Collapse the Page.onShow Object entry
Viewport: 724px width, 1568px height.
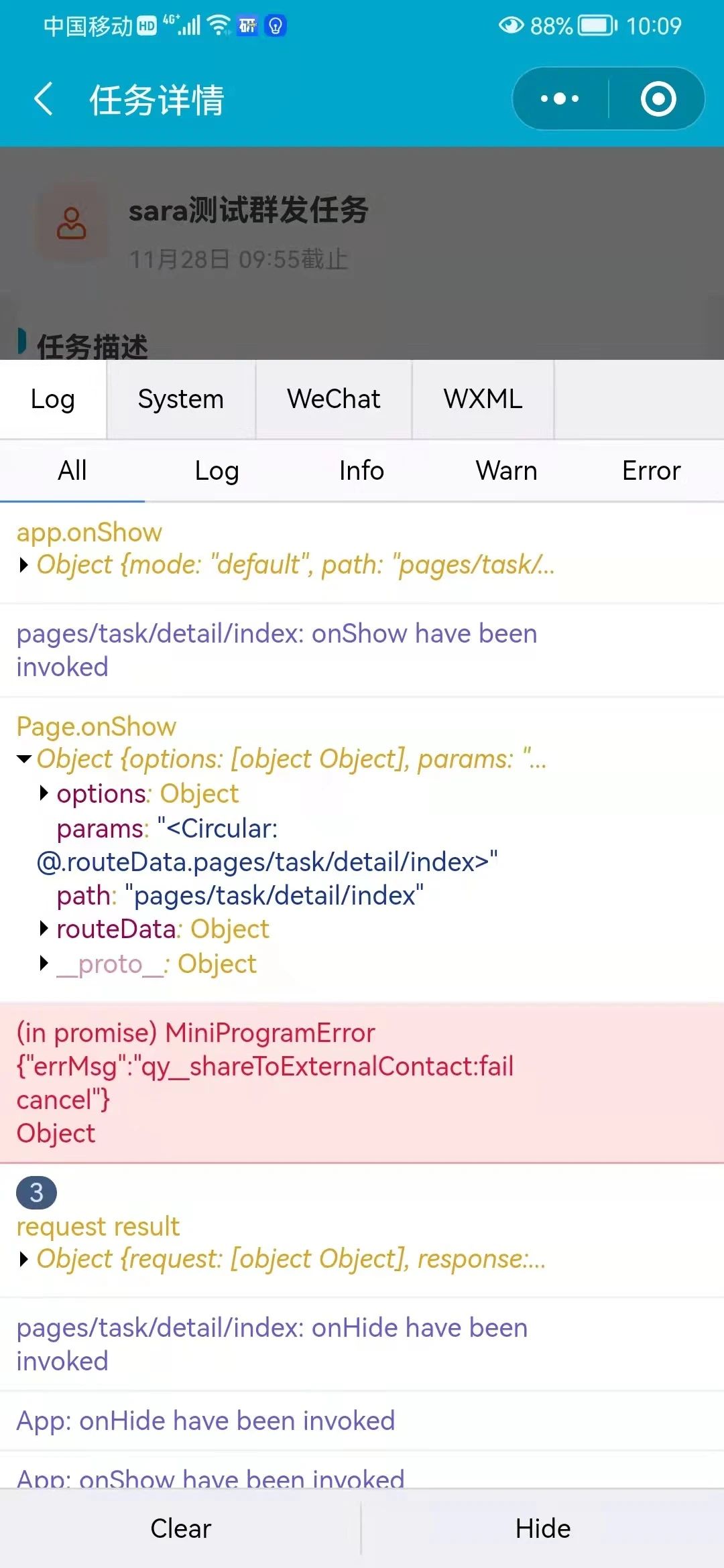(x=24, y=759)
